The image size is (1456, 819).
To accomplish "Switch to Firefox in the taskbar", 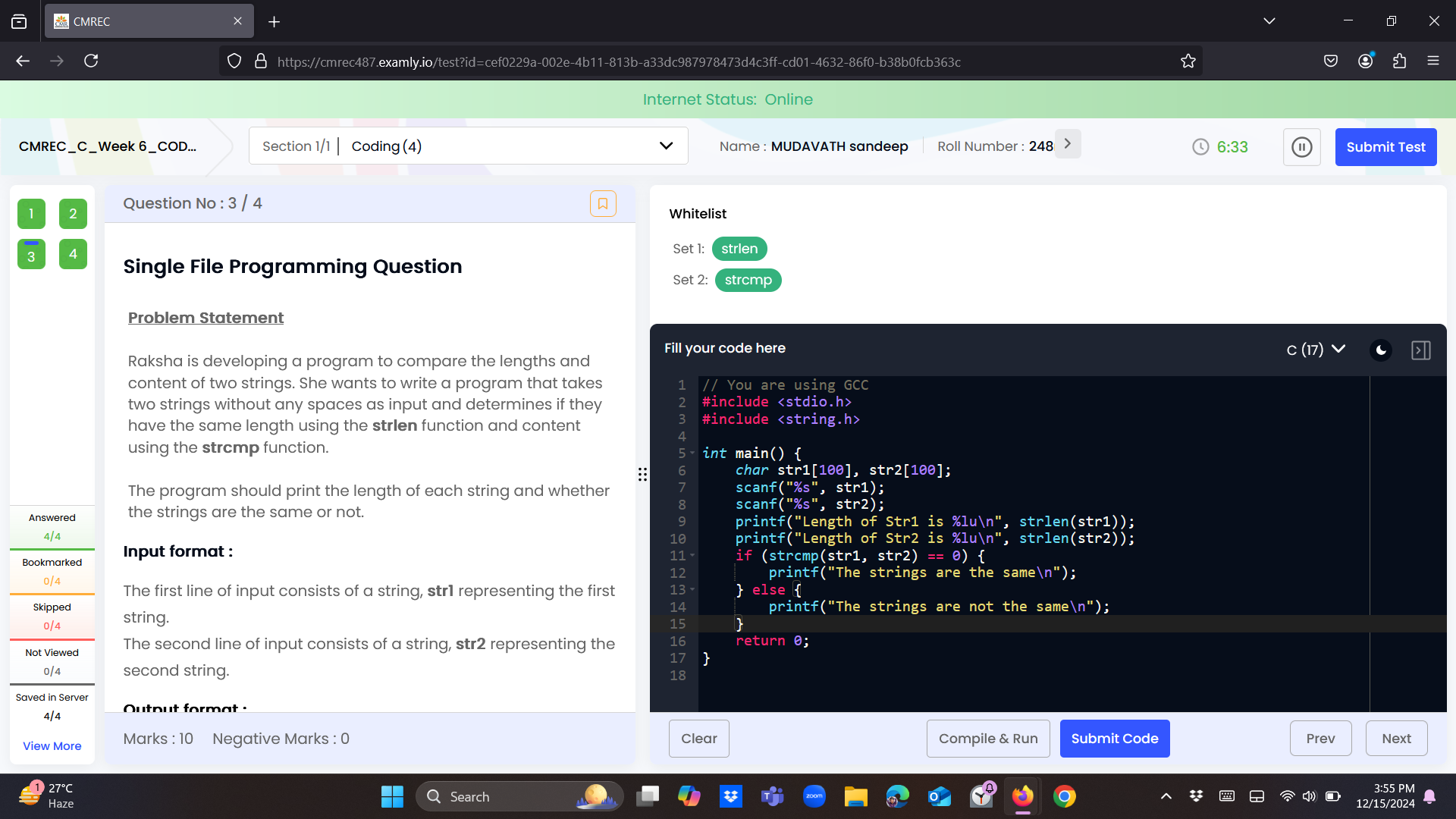I will pos(1023,796).
